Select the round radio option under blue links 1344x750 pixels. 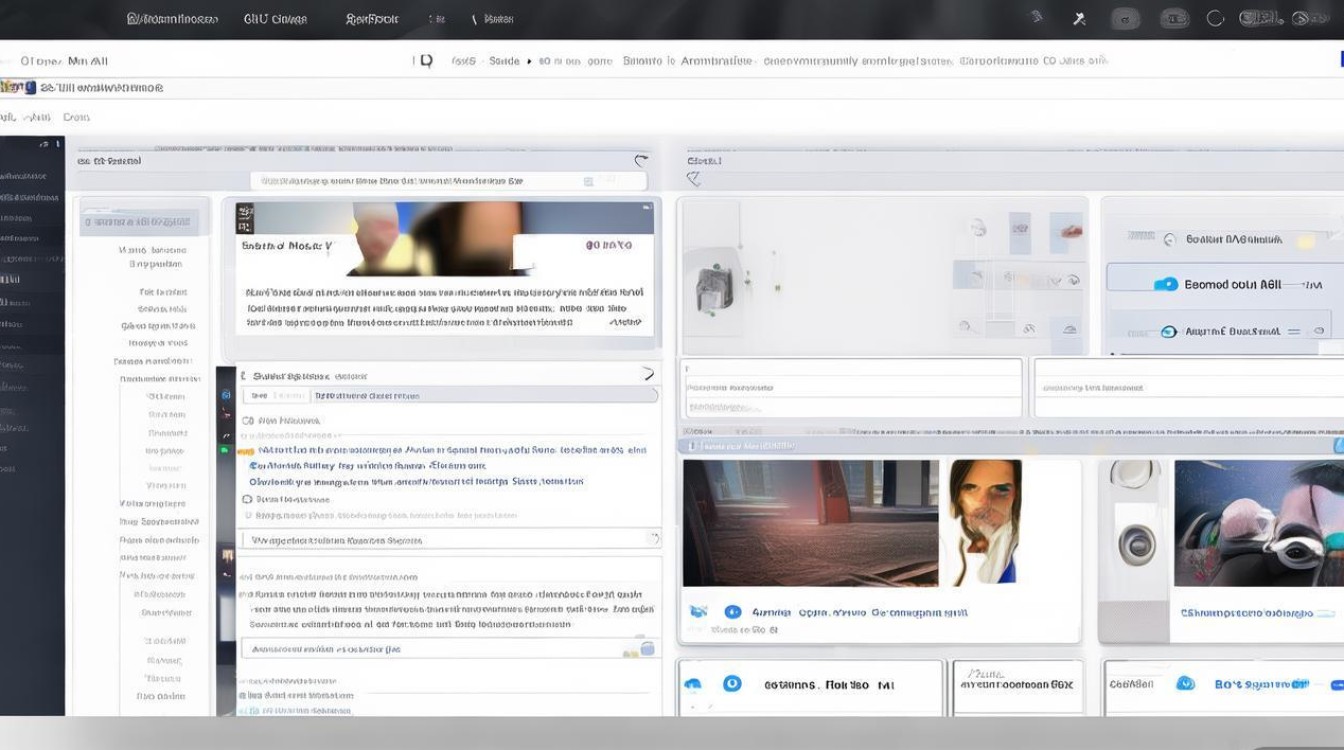click(x=248, y=499)
